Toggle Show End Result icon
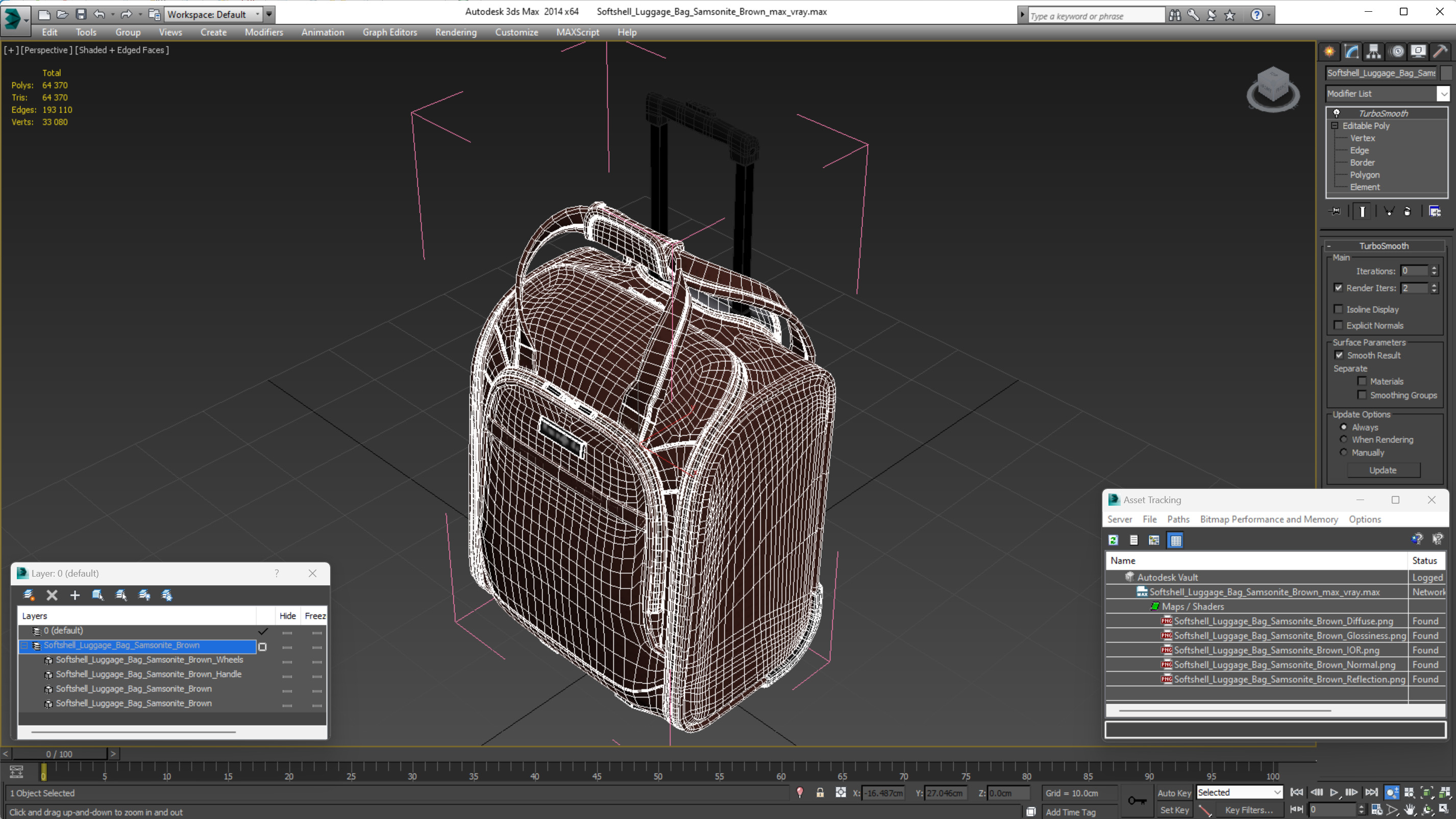This screenshot has width=1456, height=819. point(1362,211)
